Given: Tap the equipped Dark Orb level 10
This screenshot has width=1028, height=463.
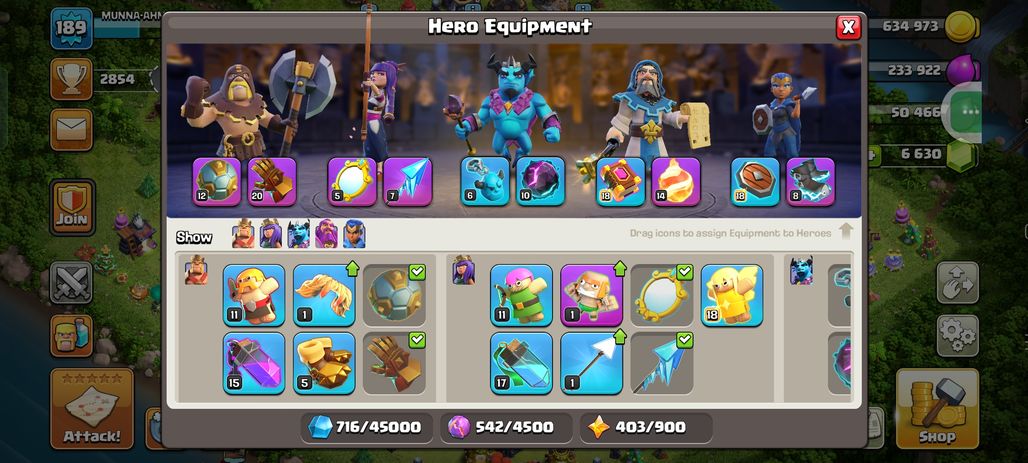Looking at the screenshot, I should [540, 182].
